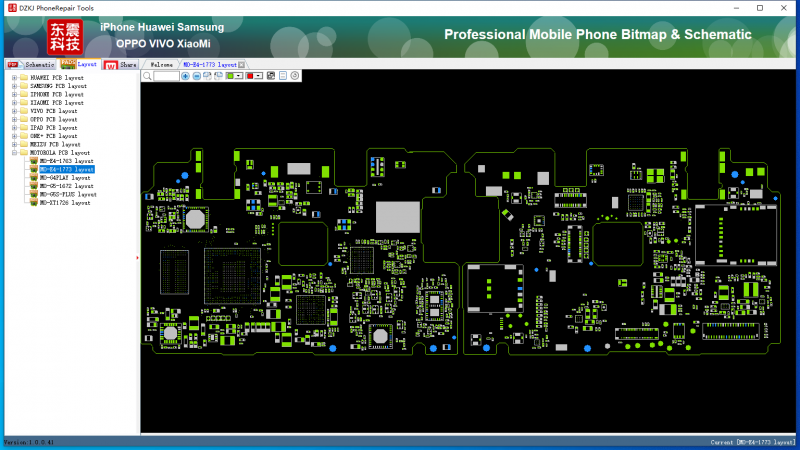This screenshot has width=800, height=450.
Task: Open the Welcome document tab
Action: click(162, 64)
